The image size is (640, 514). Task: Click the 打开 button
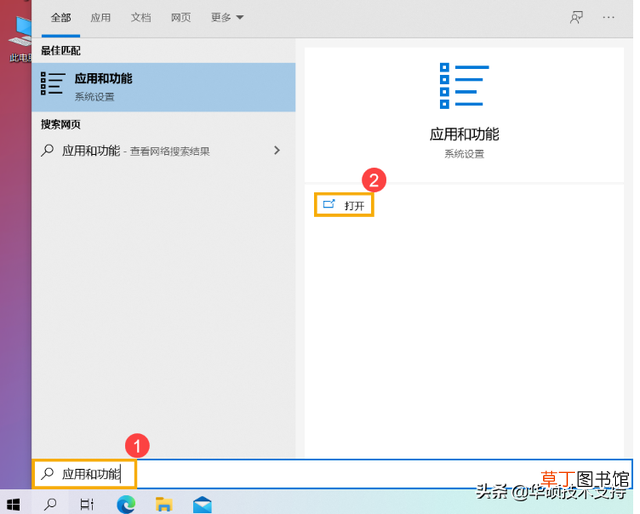344,205
